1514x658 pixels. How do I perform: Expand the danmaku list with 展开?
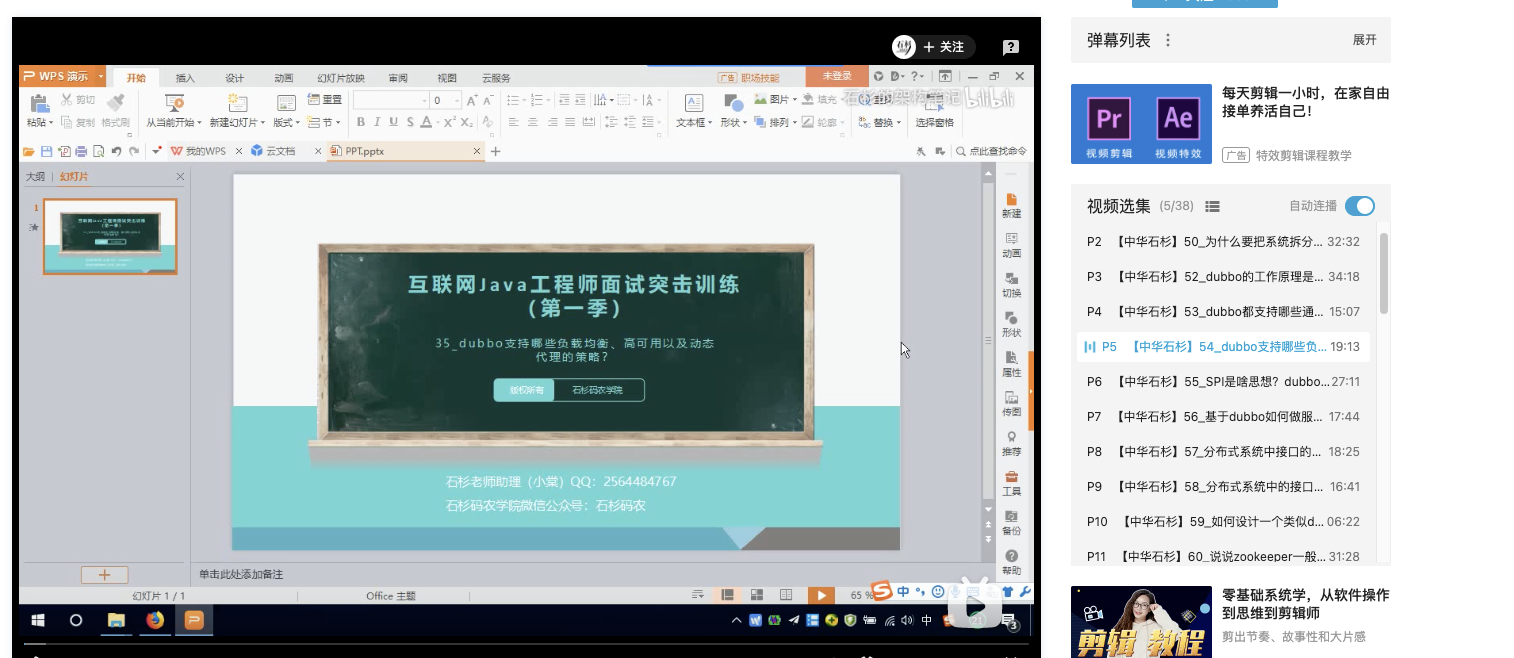(1364, 40)
